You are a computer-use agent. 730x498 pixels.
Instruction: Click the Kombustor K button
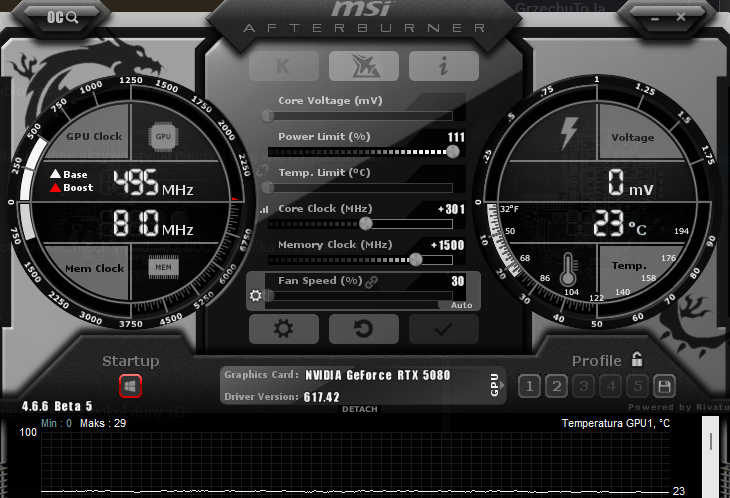coord(284,66)
